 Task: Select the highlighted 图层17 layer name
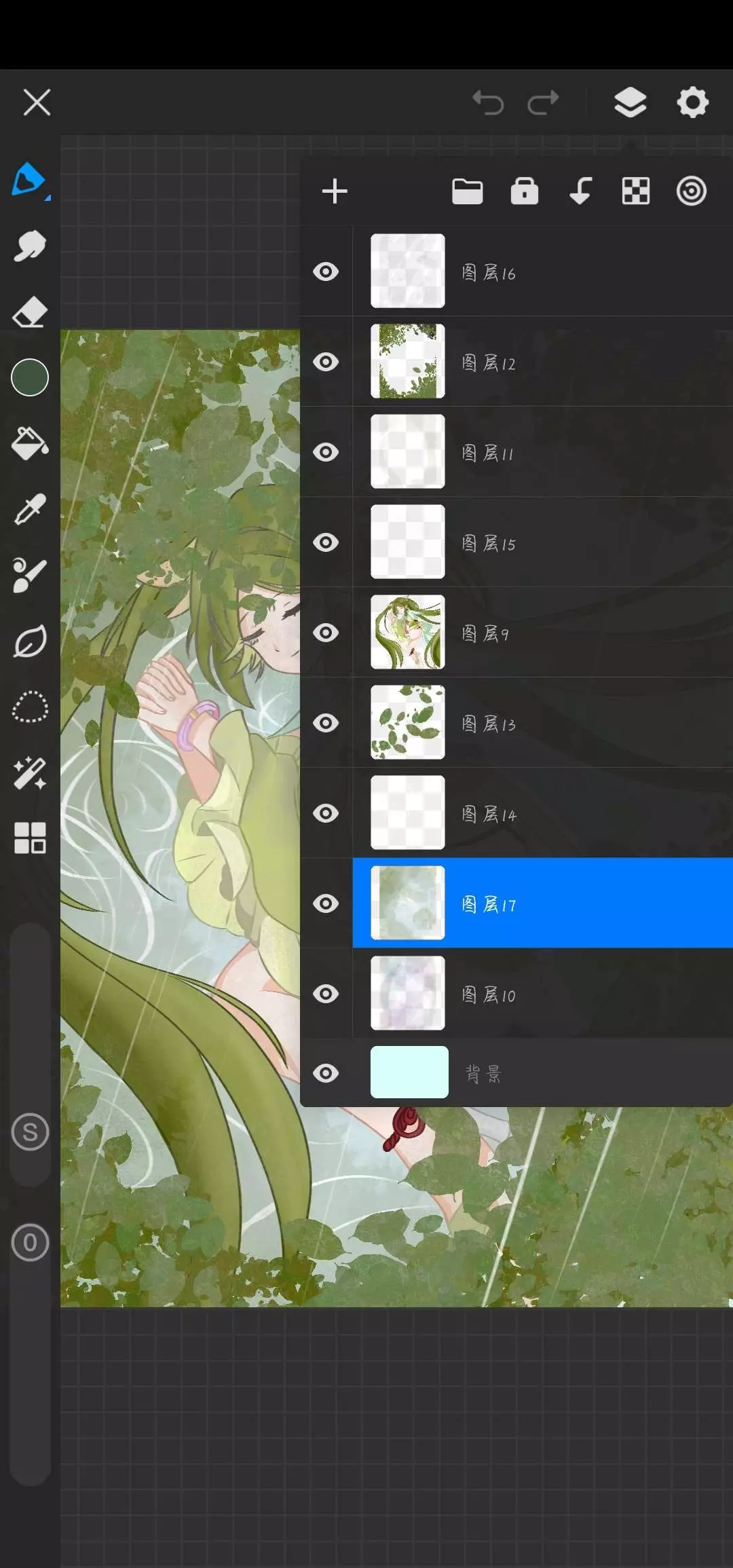[489, 905]
